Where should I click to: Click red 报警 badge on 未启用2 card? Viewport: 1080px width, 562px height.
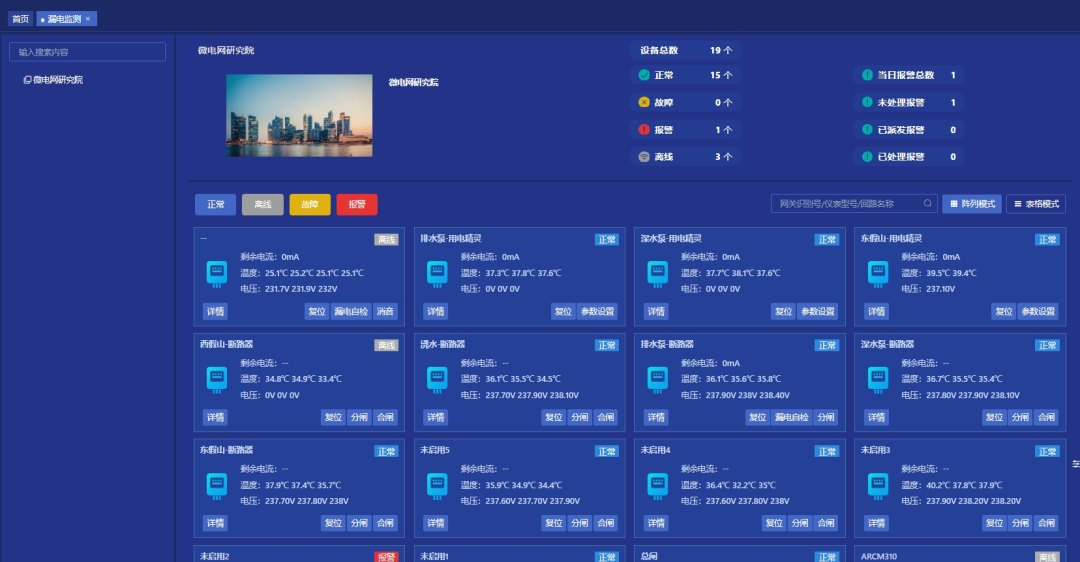click(386, 556)
